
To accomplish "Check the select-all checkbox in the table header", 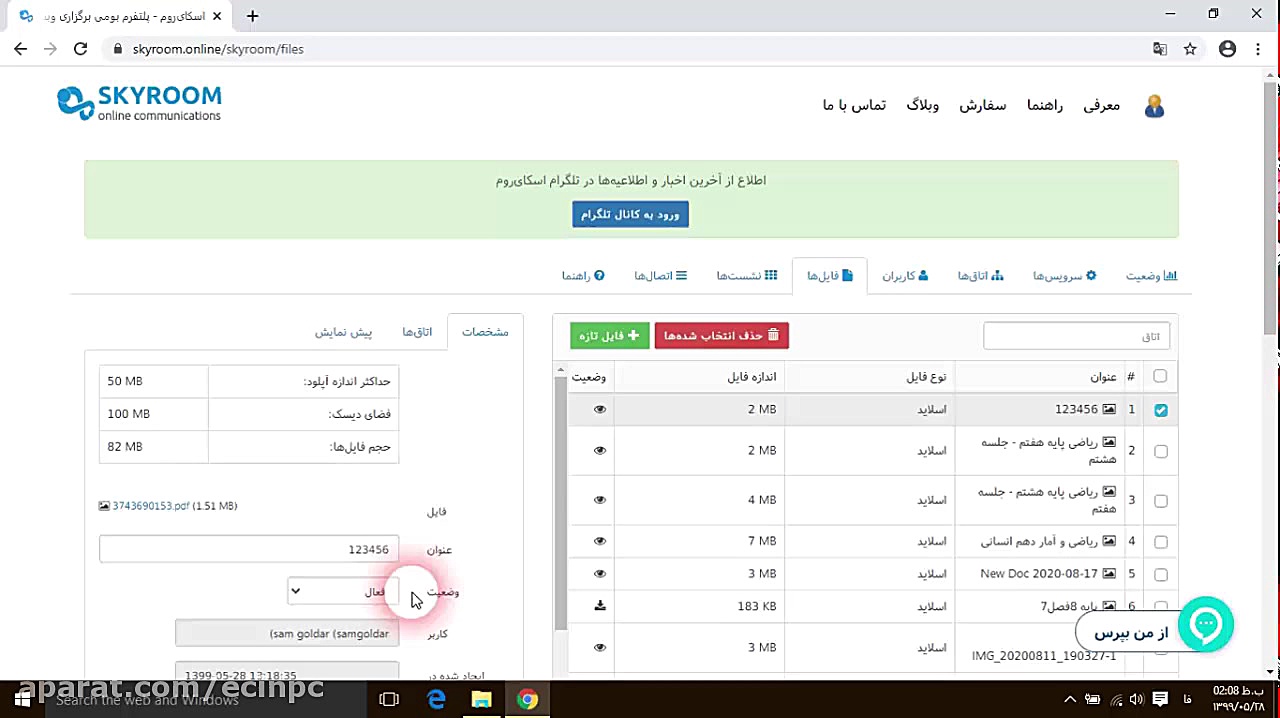I will 1159,376.
